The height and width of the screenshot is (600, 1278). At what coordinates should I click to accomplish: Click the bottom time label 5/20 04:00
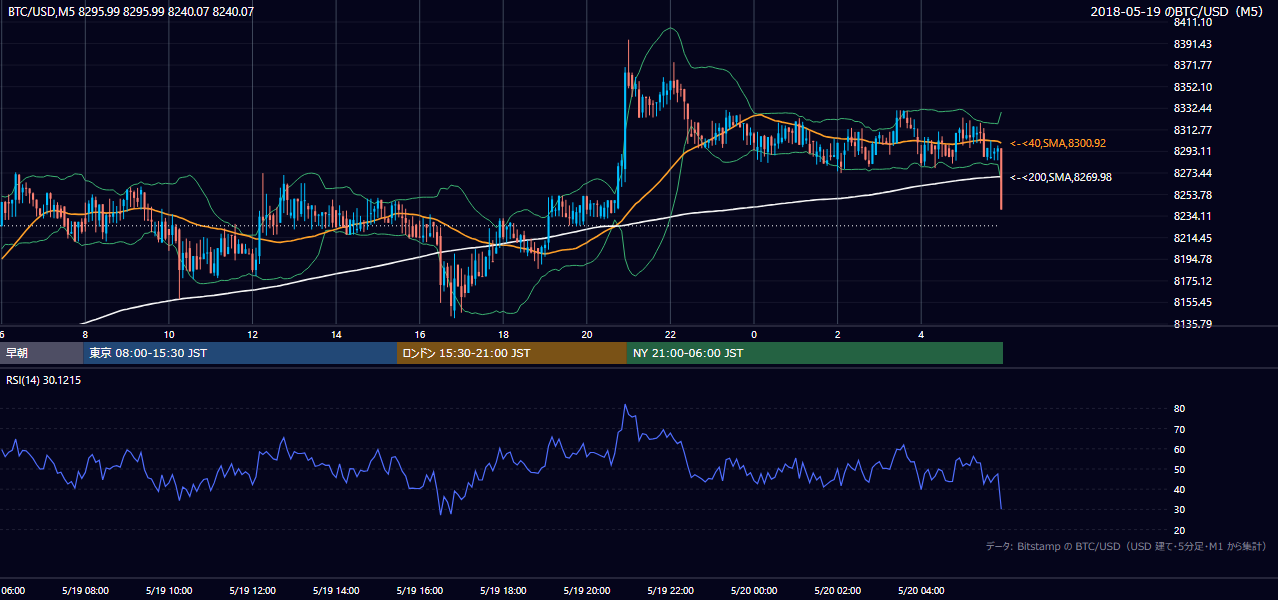pyautogui.click(x=920, y=591)
